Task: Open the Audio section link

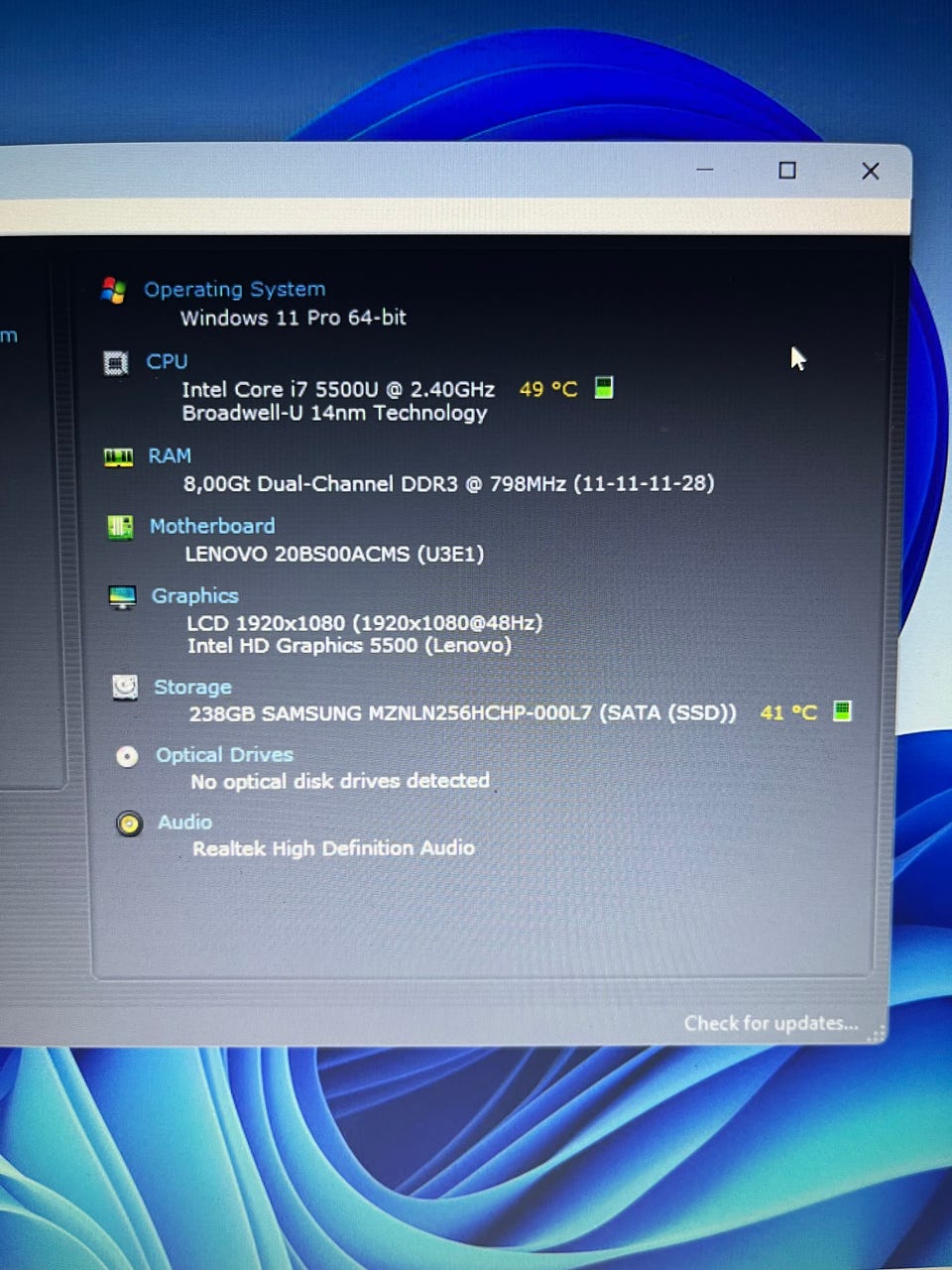Action: 184,822
